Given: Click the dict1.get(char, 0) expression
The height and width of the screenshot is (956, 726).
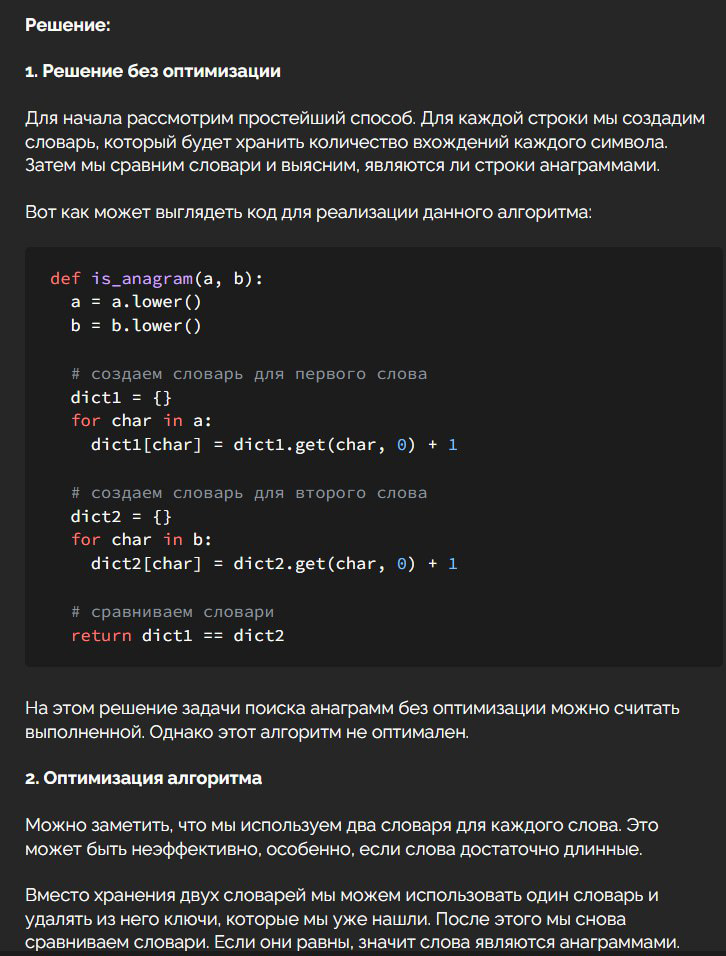Looking at the screenshot, I should point(324,444).
